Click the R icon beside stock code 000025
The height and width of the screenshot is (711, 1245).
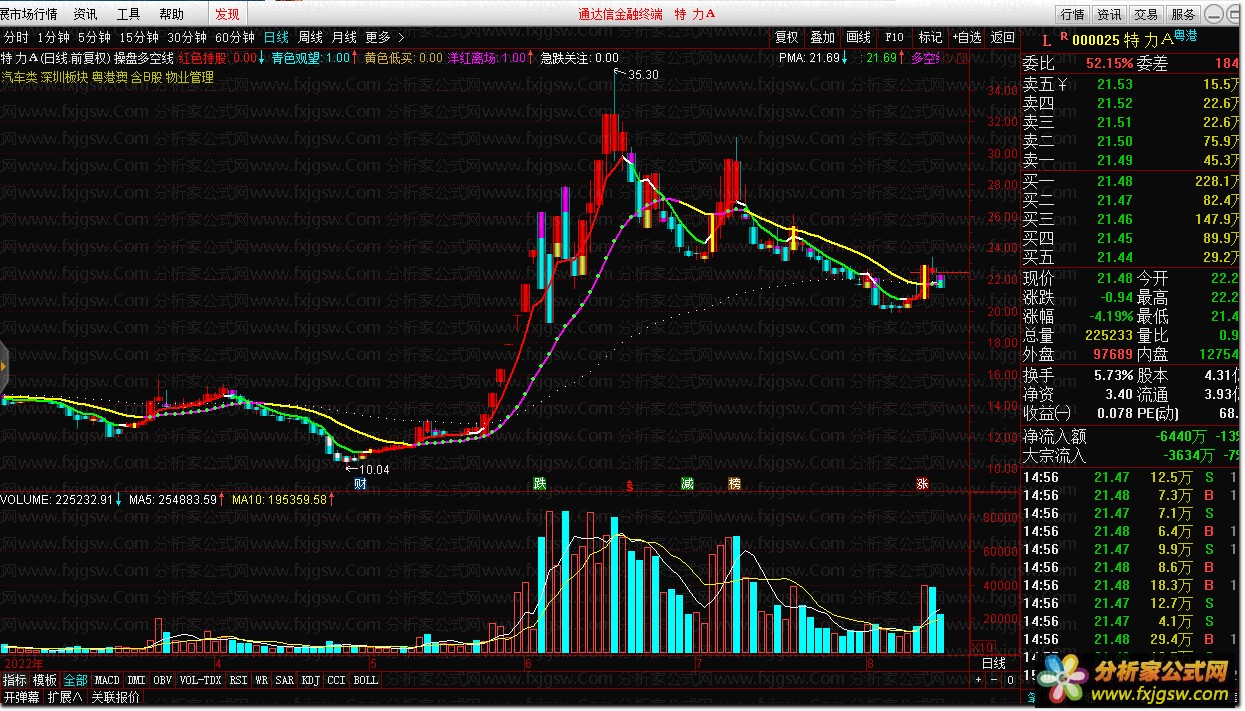tap(1065, 35)
